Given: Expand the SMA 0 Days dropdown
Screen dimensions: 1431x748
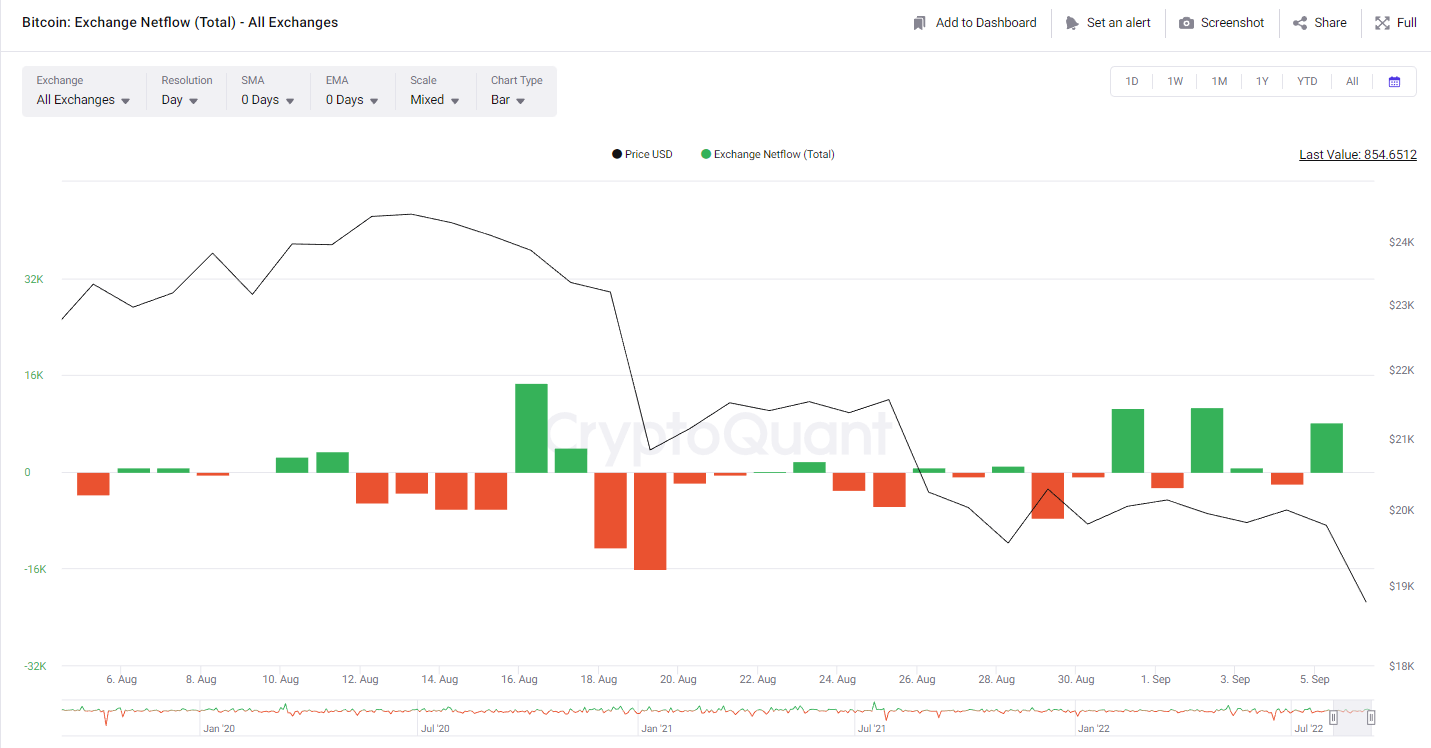Looking at the screenshot, I should pos(268,100).
